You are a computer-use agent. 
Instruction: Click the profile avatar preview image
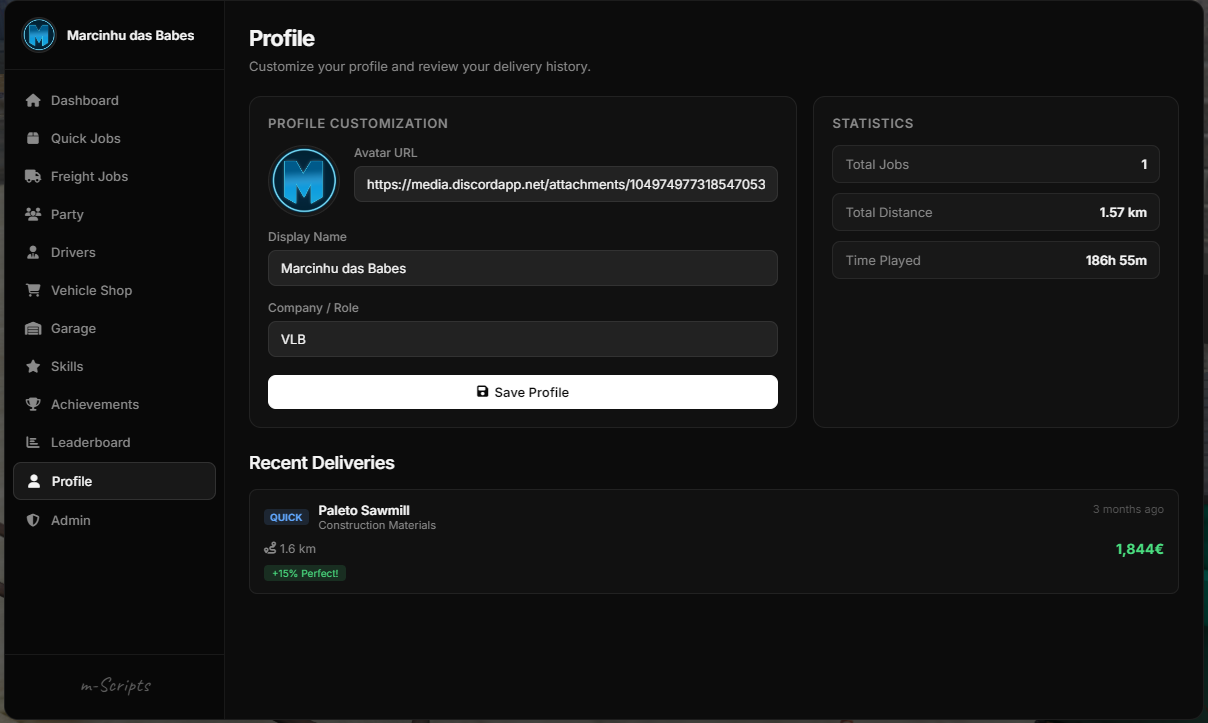(x=305, y=180)
